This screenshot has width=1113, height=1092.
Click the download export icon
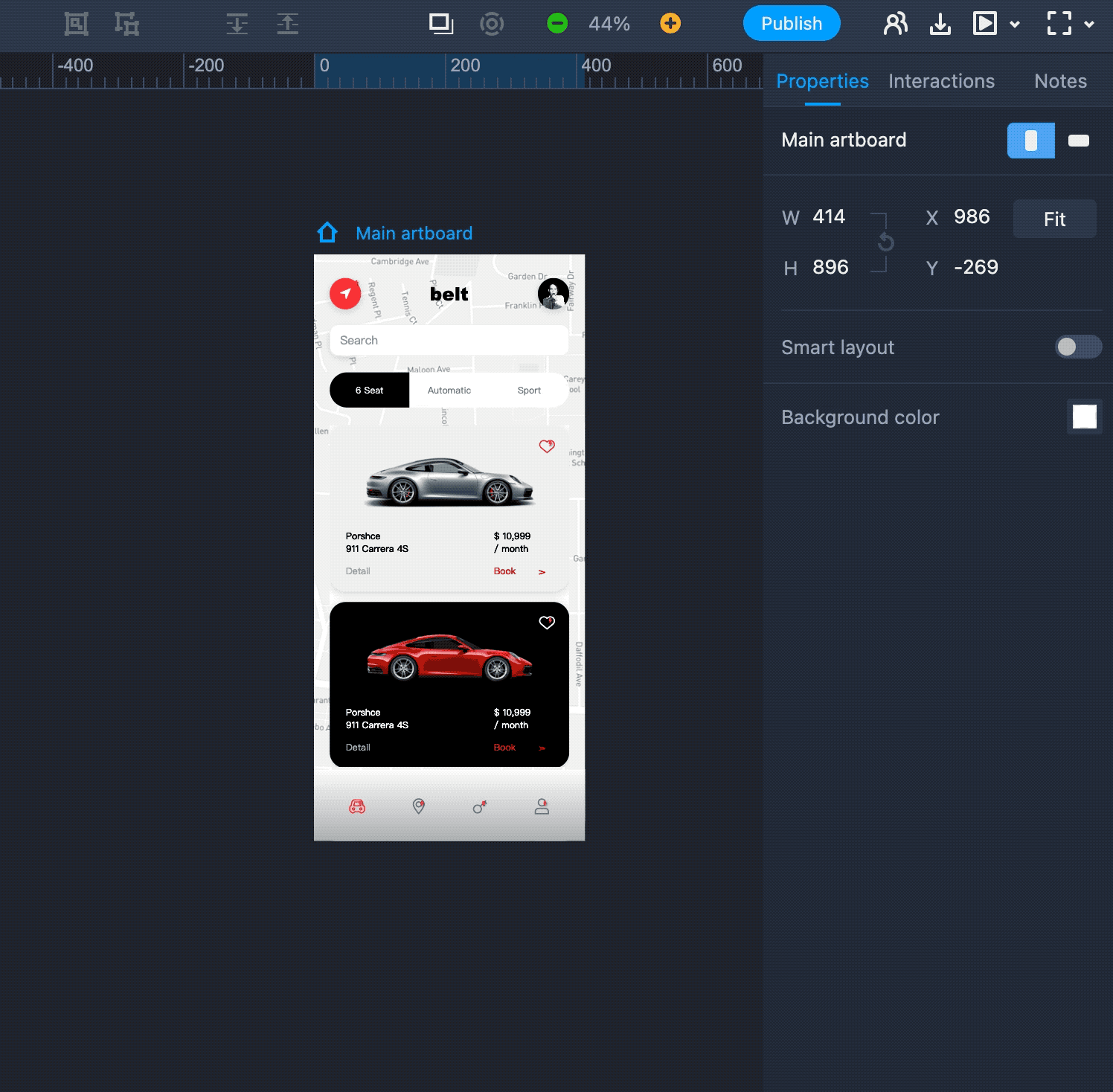pos(940,24)
